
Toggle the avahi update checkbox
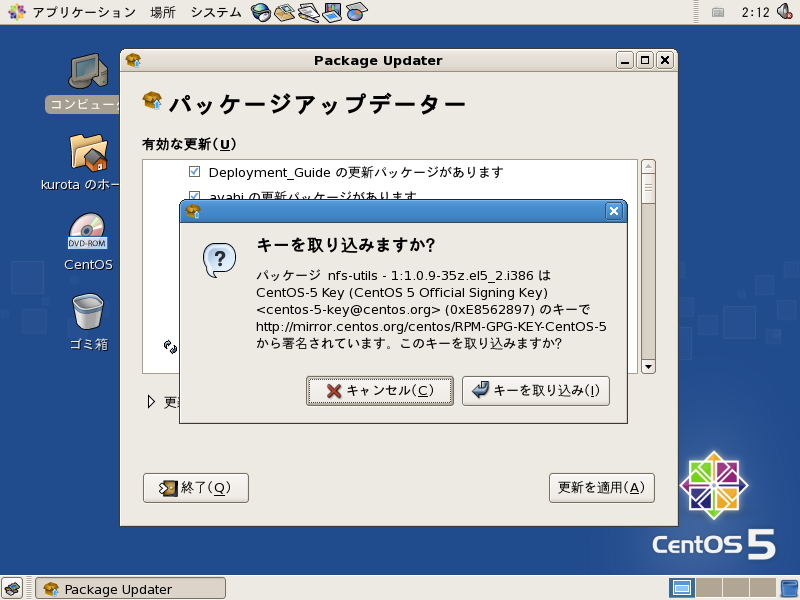tap(194, 195)
